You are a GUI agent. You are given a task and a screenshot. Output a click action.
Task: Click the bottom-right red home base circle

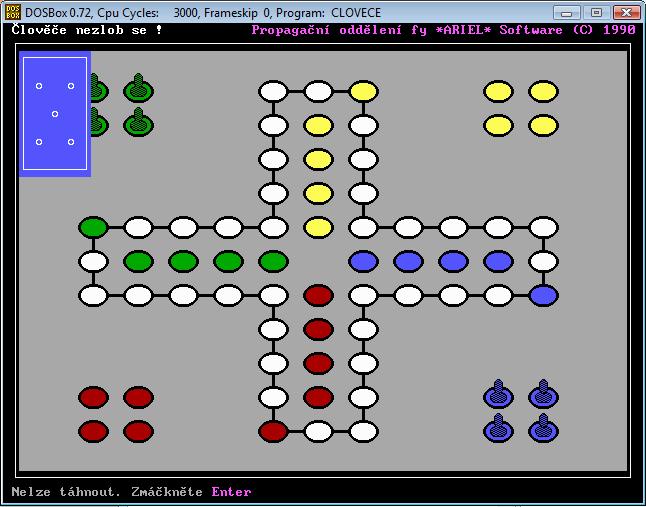click(x=138, y=431)
